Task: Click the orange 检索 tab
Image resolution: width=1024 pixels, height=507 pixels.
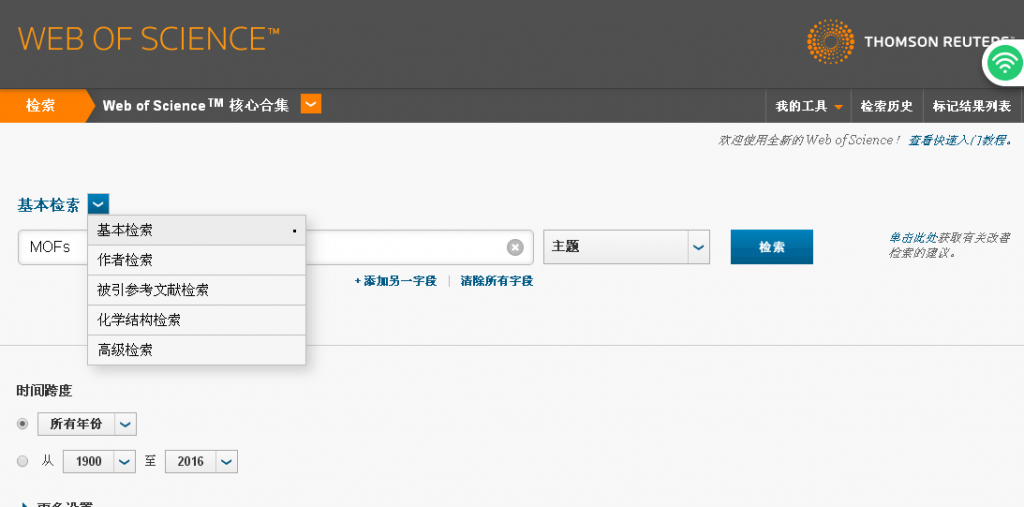Action: coord(41,106)
